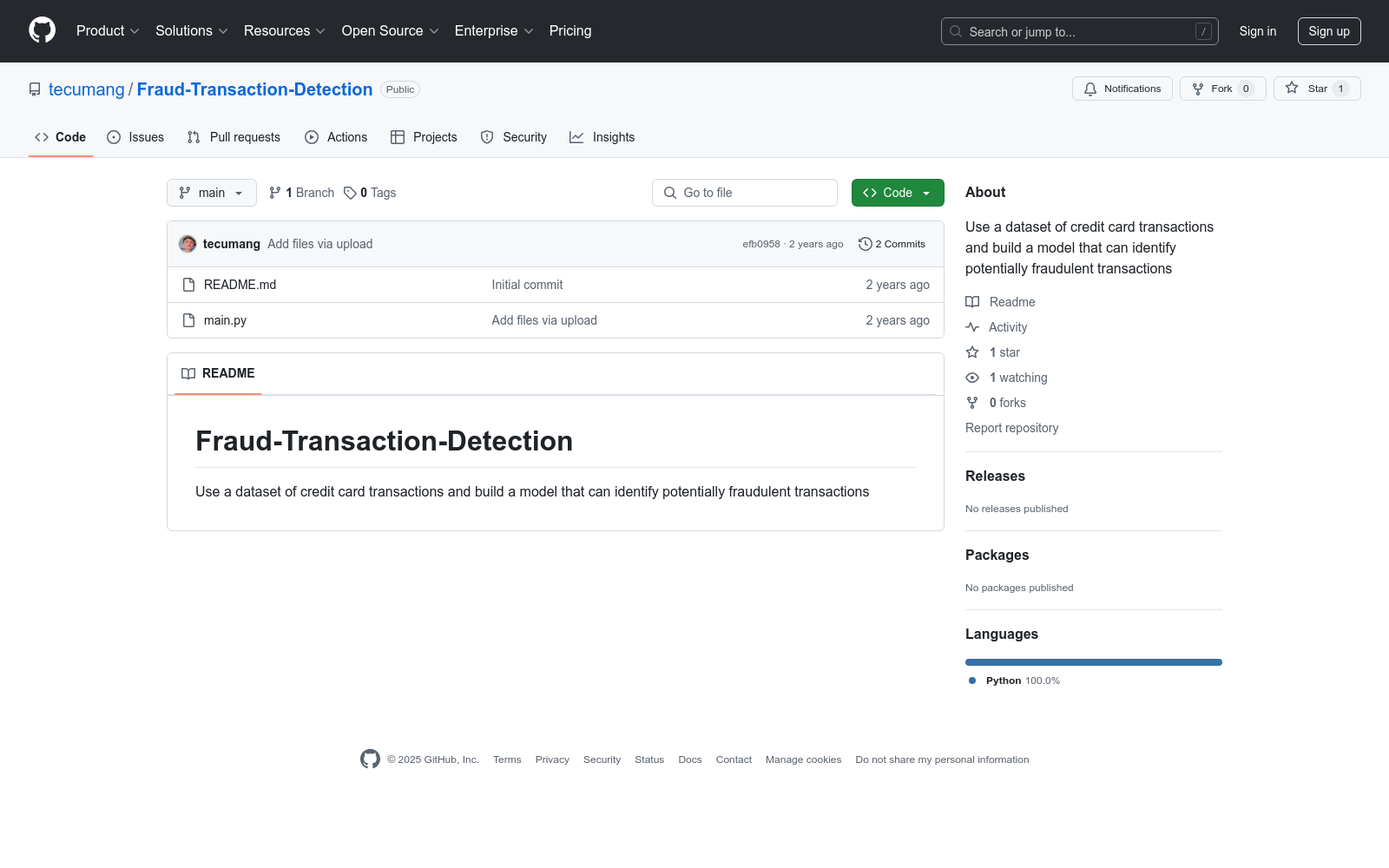Click Do not share my personal information
The height and width of the screenshot is (868, 1389).
[x=942, y=759]
